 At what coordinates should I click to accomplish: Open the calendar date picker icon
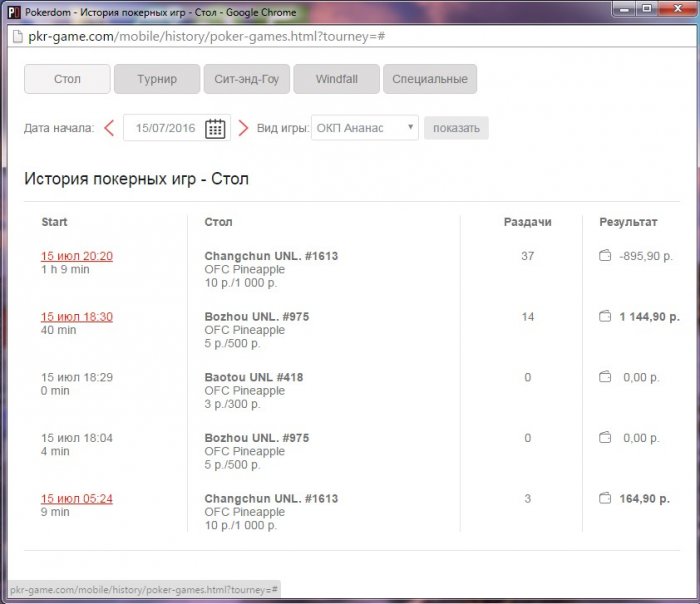pos(215,129)
